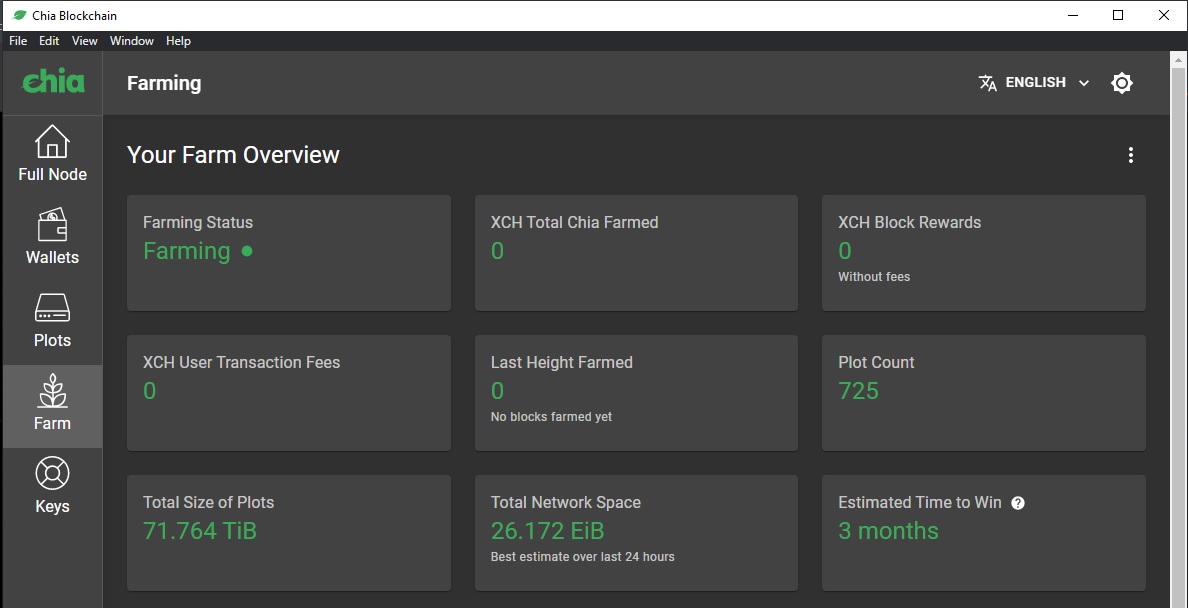
Task: Maximize the Chia Blockchain window
Action: click(x=1118, y=15)
